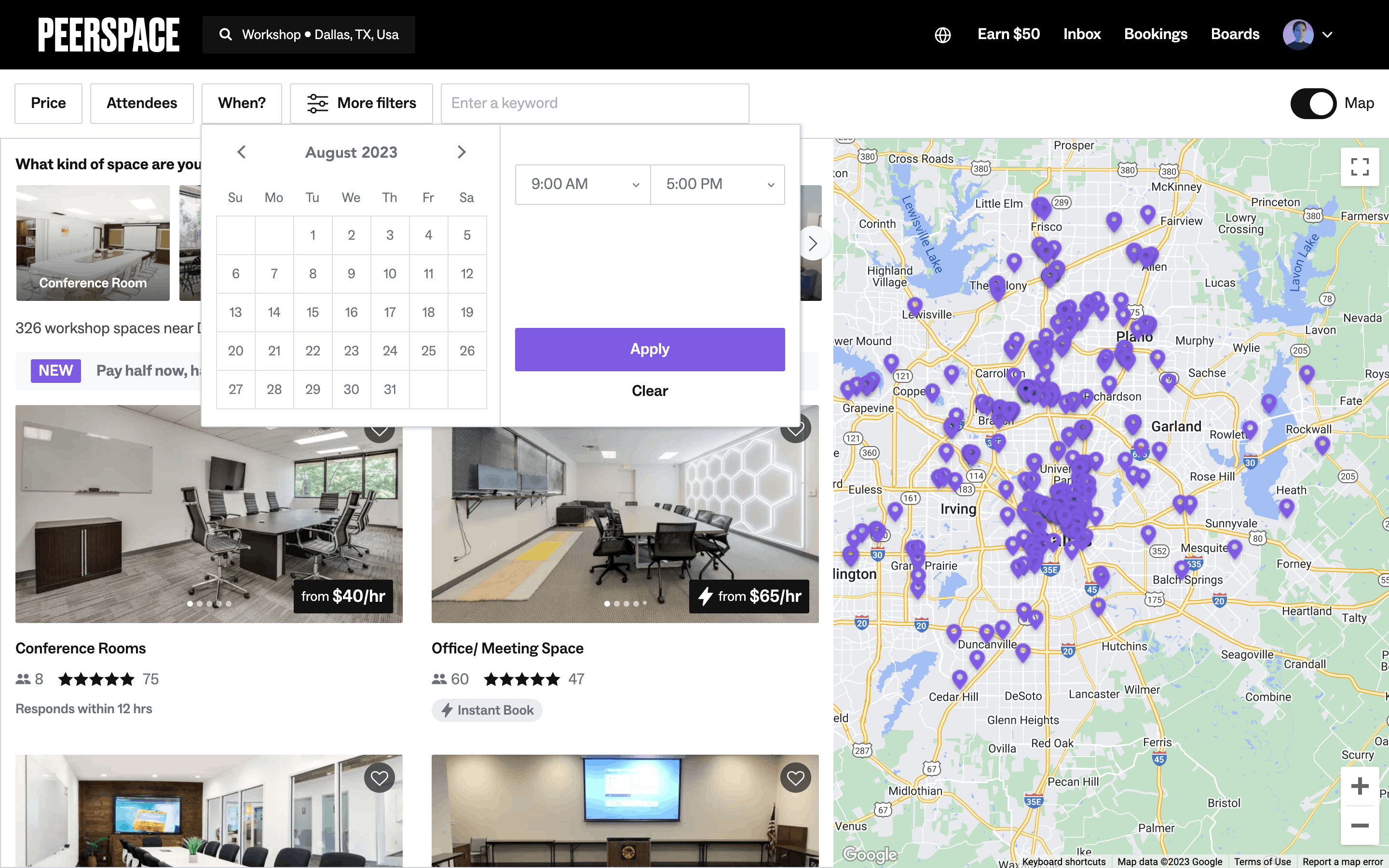Open Boards from top navigation
This screenshot has width=1389, height=868.
coord(1235,34)
